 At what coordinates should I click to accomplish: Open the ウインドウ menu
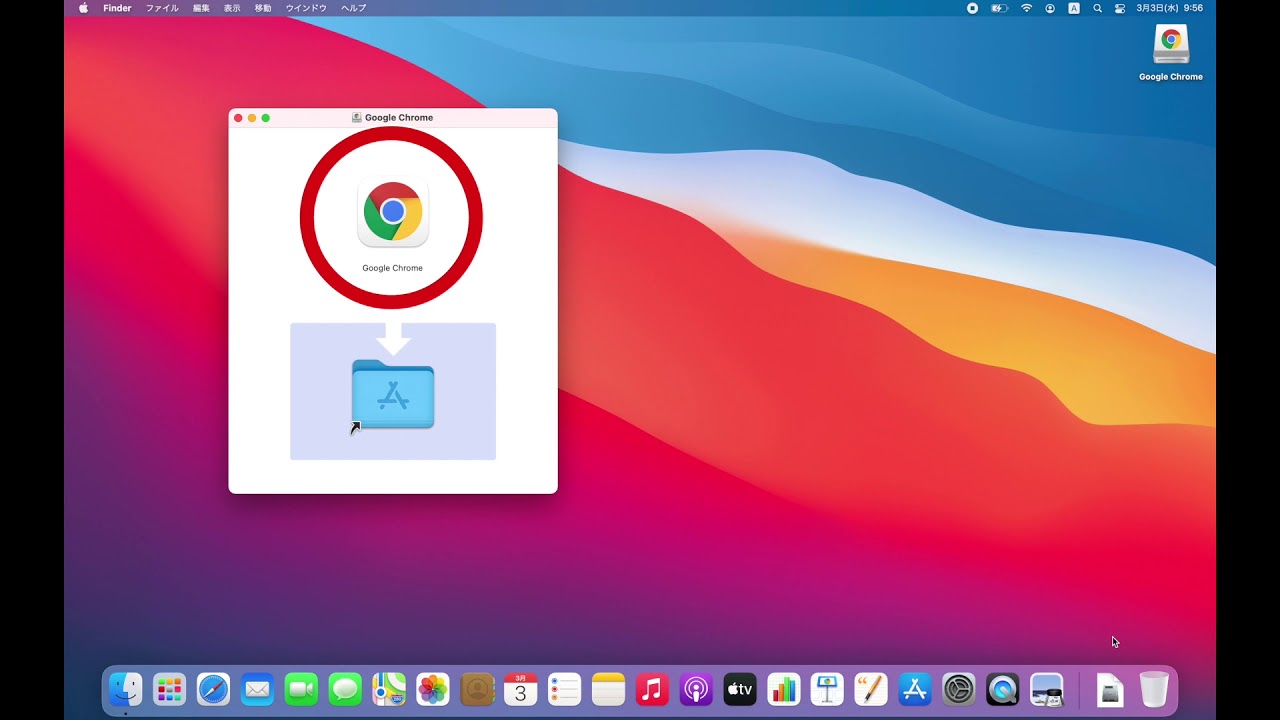click(x=306, y=8)
